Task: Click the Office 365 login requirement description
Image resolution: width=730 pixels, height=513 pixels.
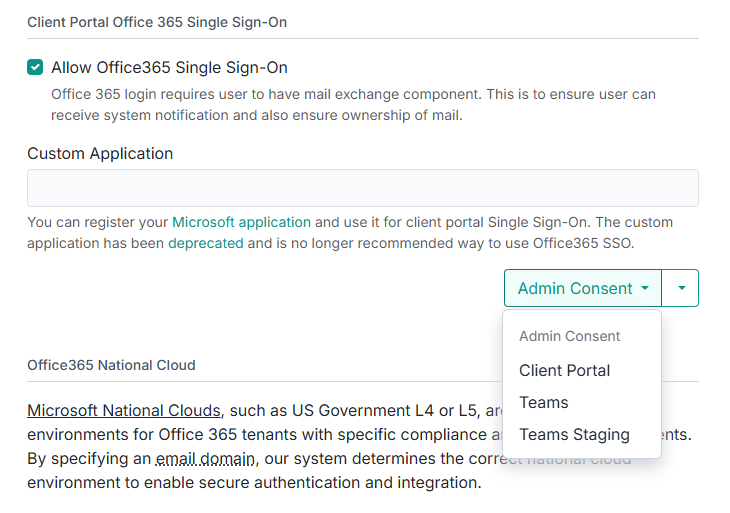Action: click(353, 104)
